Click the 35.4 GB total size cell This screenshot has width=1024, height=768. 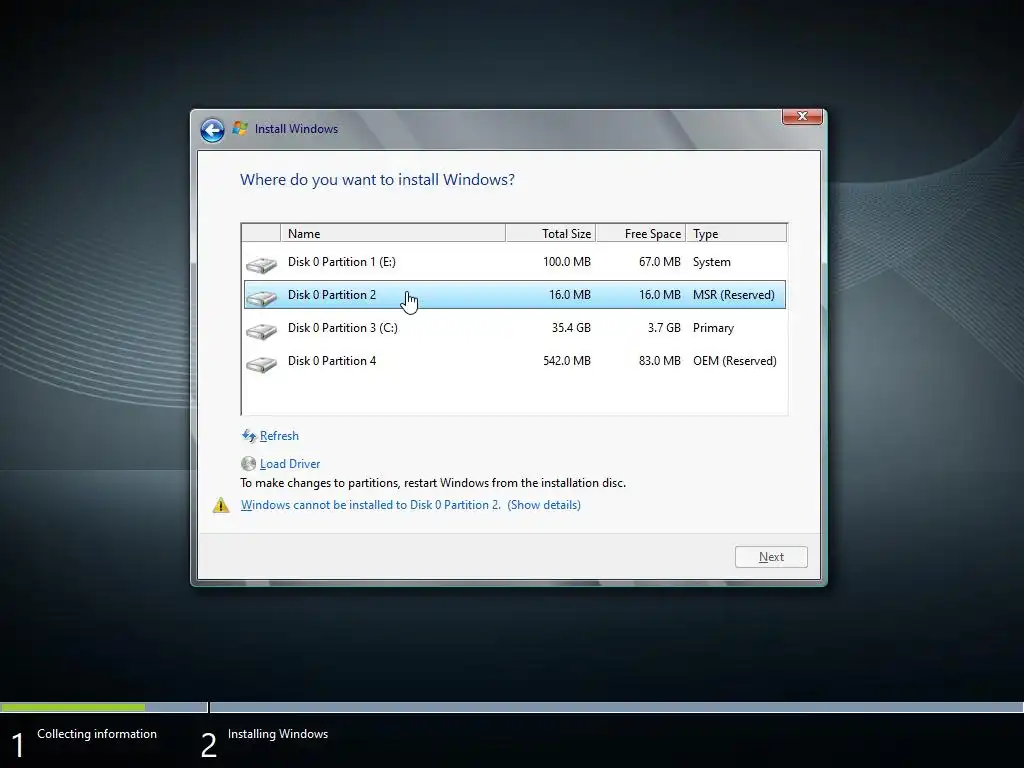pos(571,328)
